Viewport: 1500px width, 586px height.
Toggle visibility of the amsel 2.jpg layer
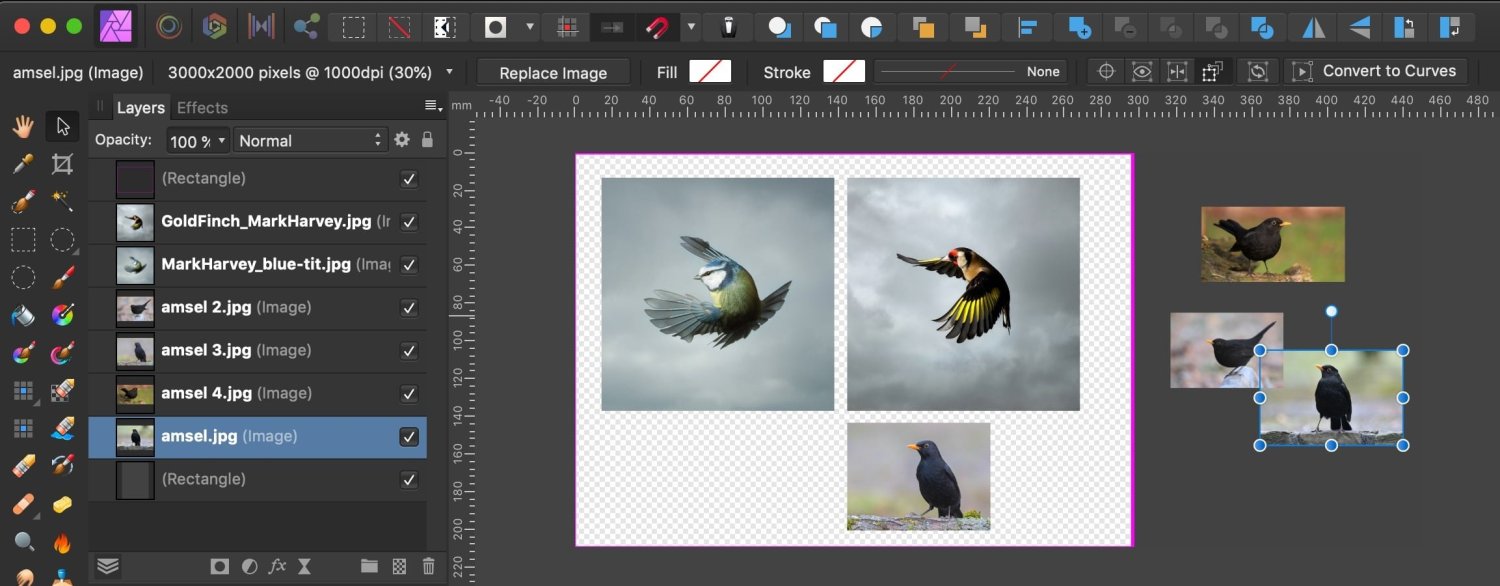coord(408,308)
